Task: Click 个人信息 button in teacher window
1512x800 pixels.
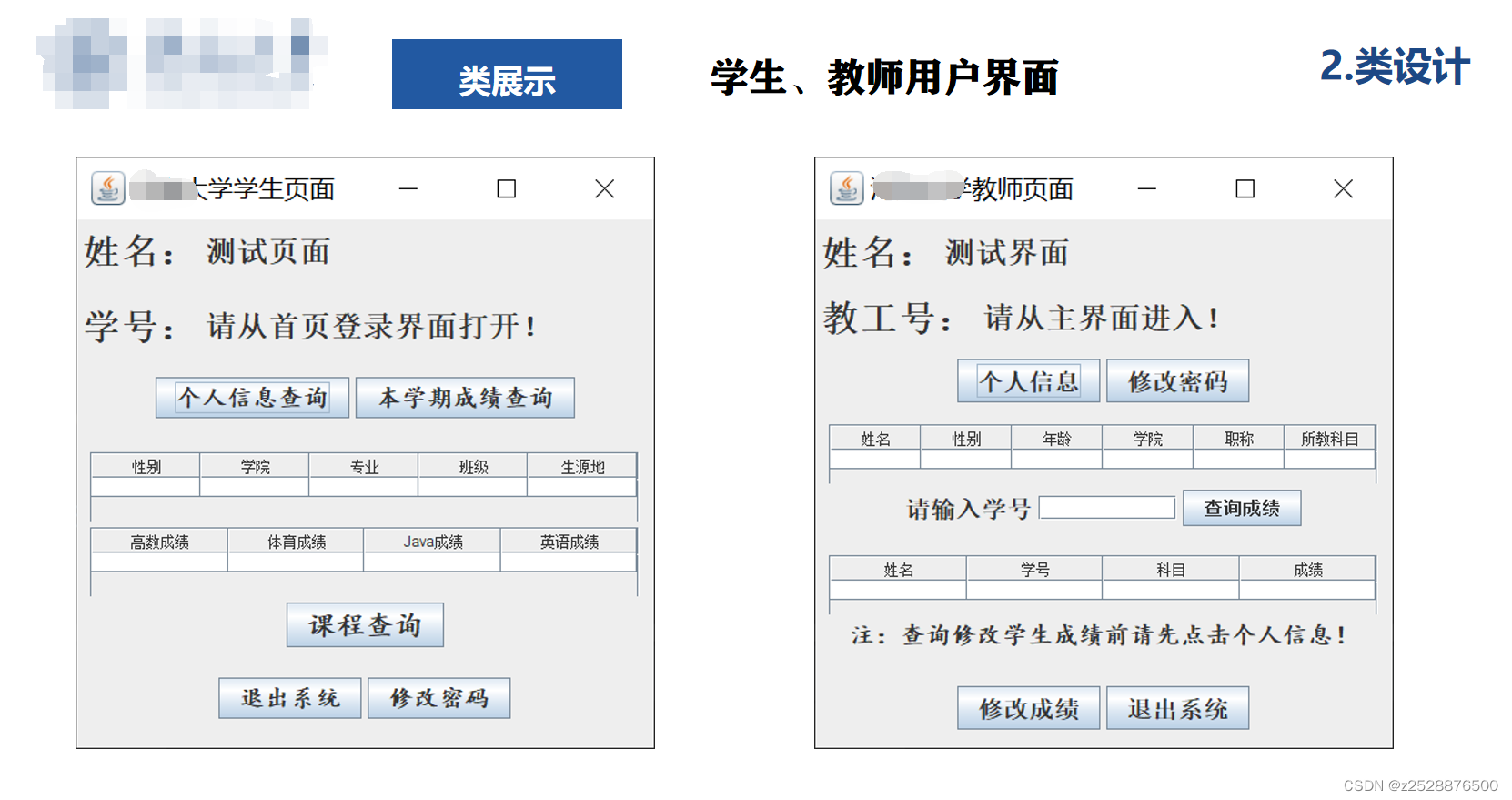Action: pos(1029,381)
